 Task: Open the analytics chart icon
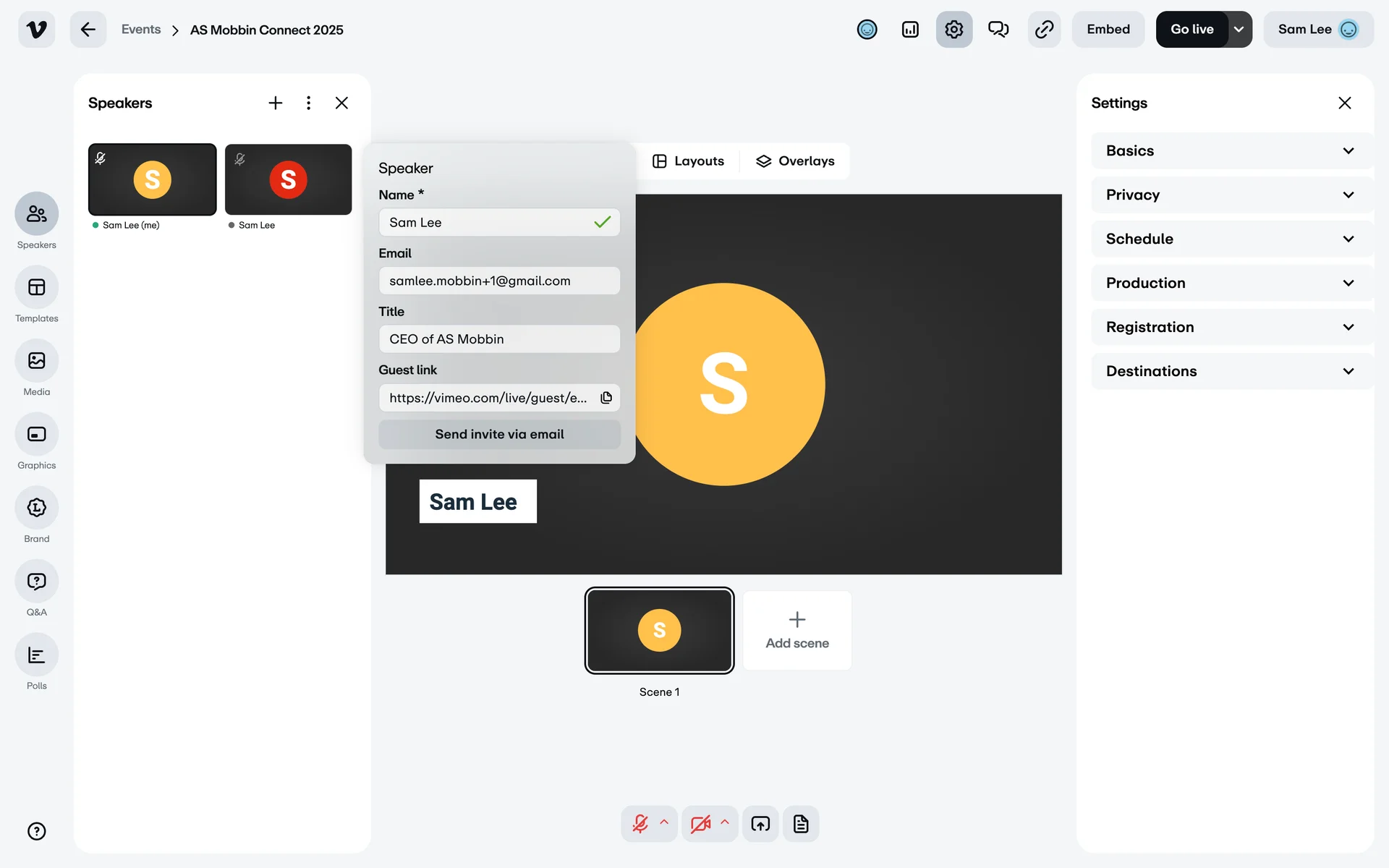pyautogui.click(x=910, y=30)
